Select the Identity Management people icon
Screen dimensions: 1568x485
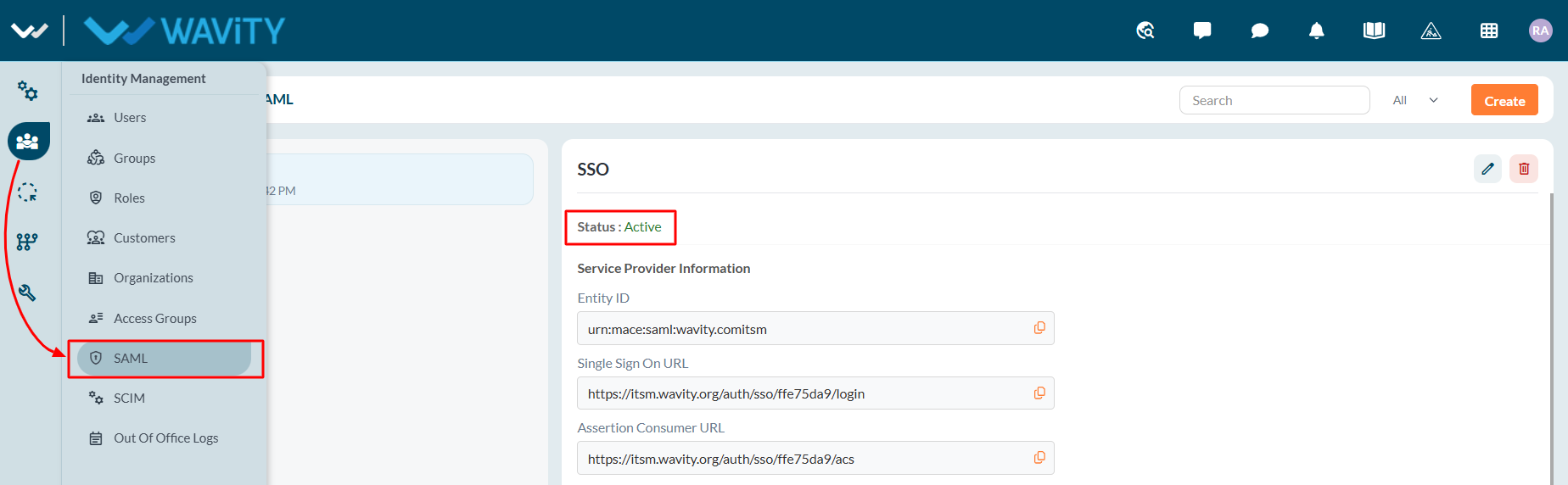click(29, 141)
